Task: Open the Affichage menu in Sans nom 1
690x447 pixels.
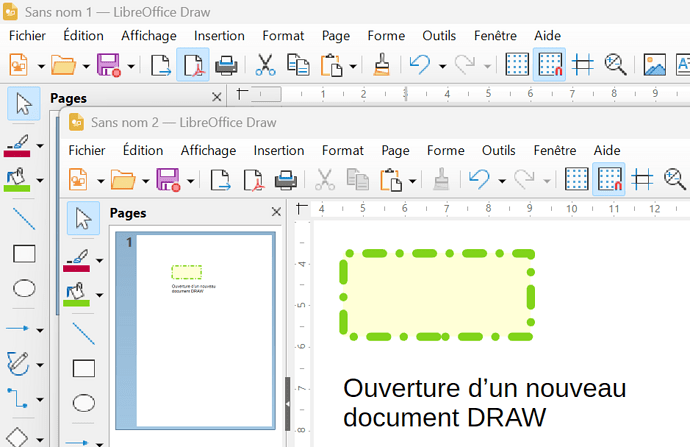Action: (149, 36)
